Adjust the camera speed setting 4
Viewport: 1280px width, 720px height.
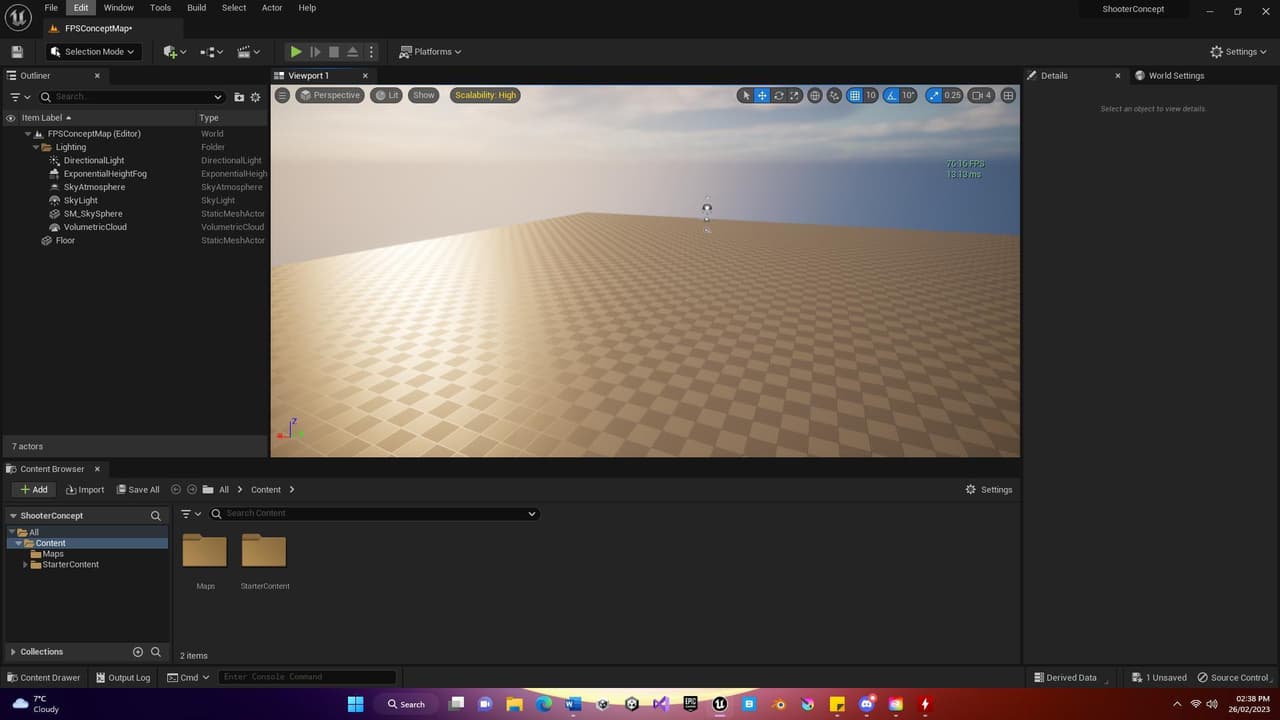tap(981, 95)
